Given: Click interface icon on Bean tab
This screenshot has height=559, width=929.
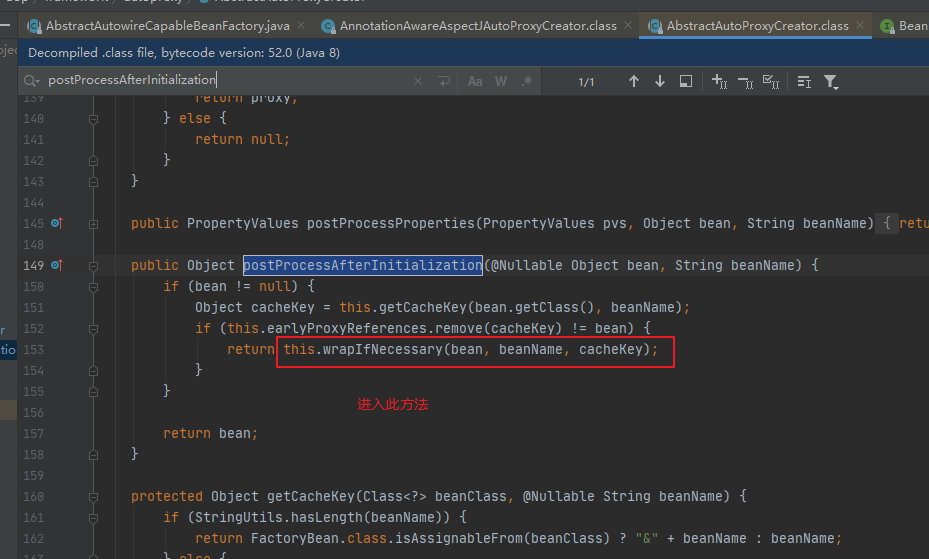Looking at the screenshot, I should (887, 26).
